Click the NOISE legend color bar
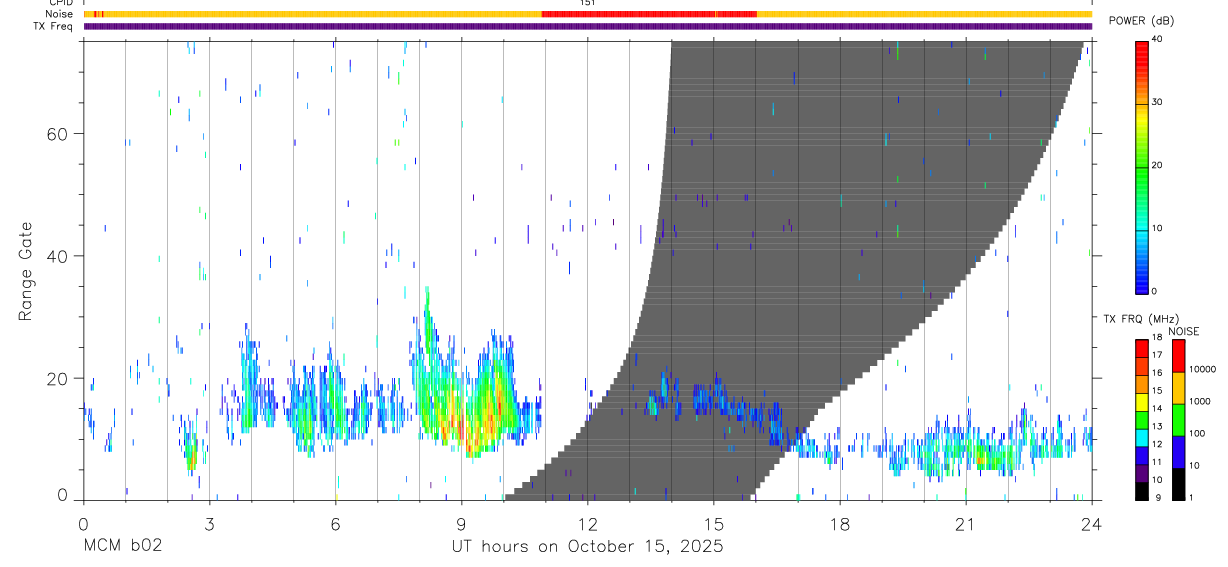 (x=1179, y=419)
